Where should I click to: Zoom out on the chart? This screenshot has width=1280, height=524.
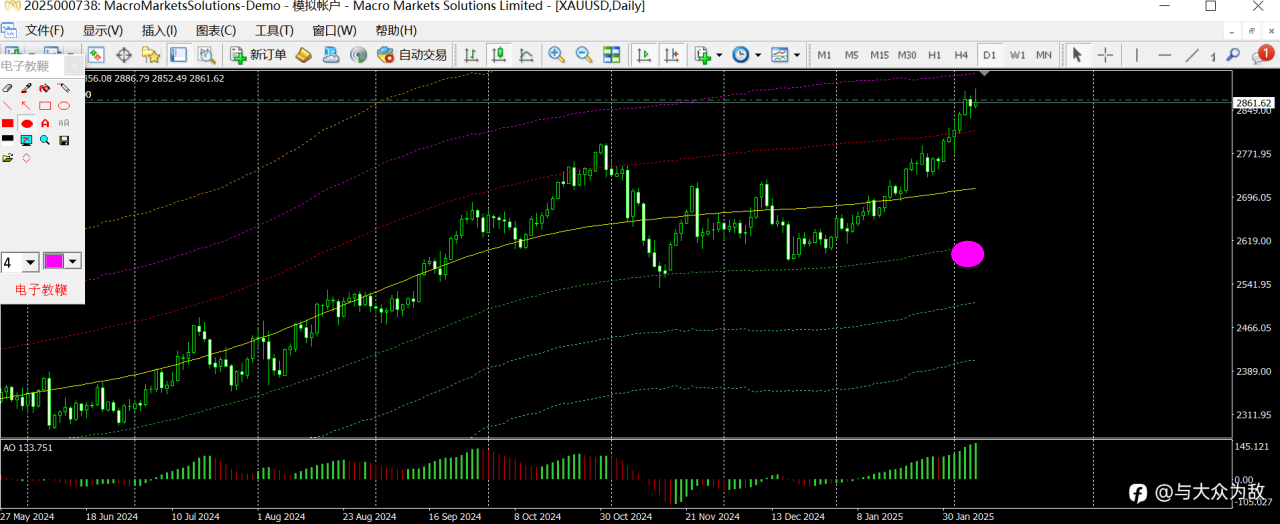(x=583, y=55)
